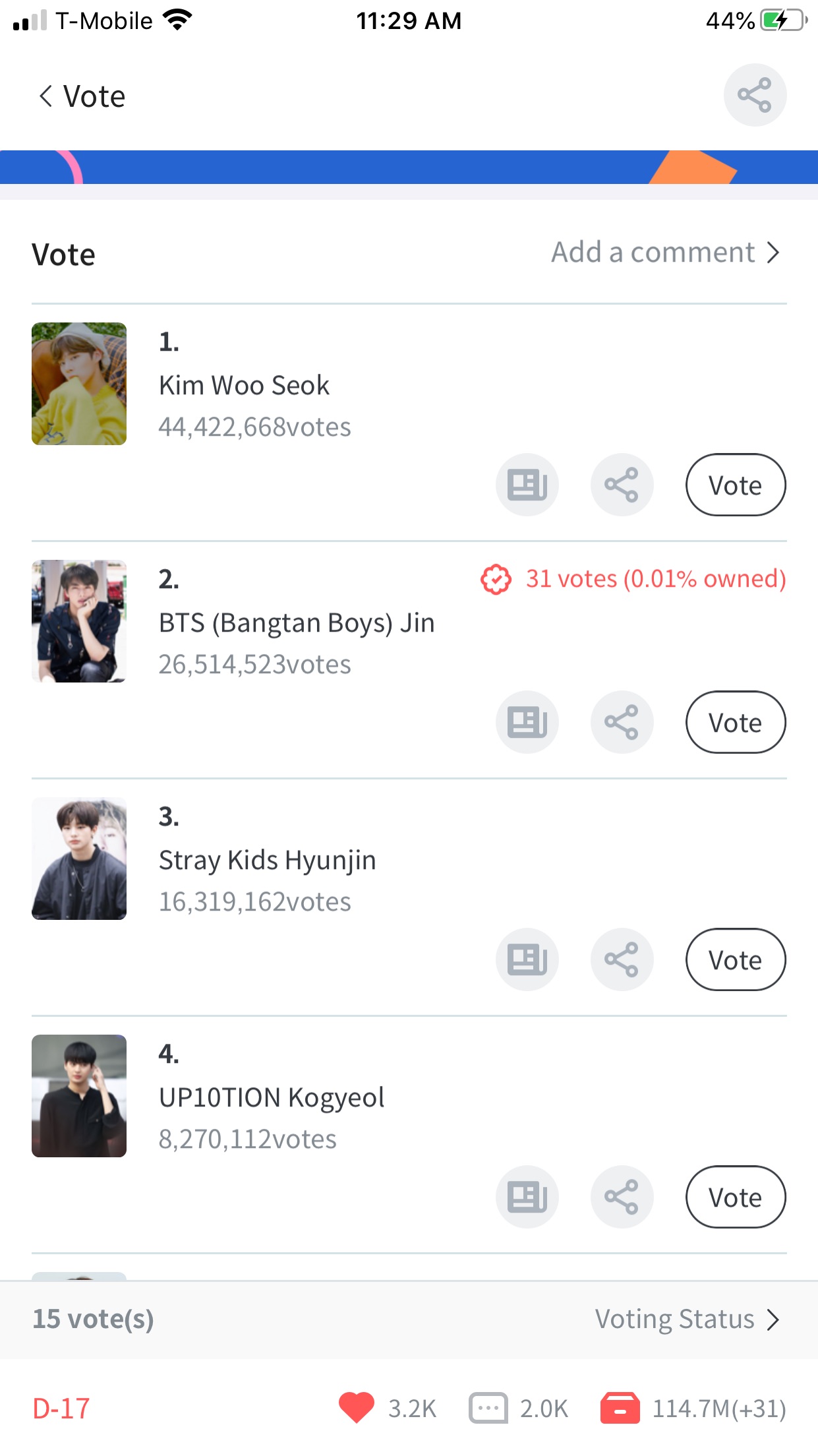818x1456 pixels.
Task: Open Kim Woo Seok's profile photo
Action: (x=79, y=384)
